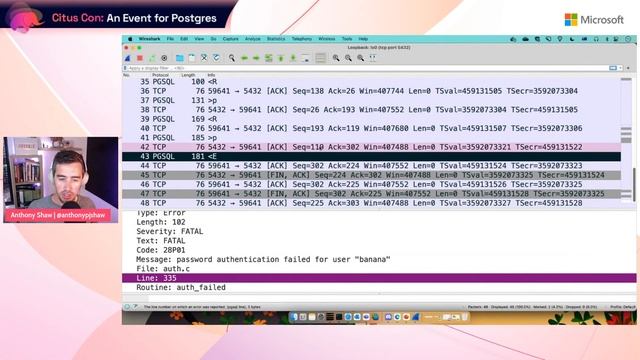
Task: Select packet 48 TCP ACK row
Action: (x=371, y=203)
